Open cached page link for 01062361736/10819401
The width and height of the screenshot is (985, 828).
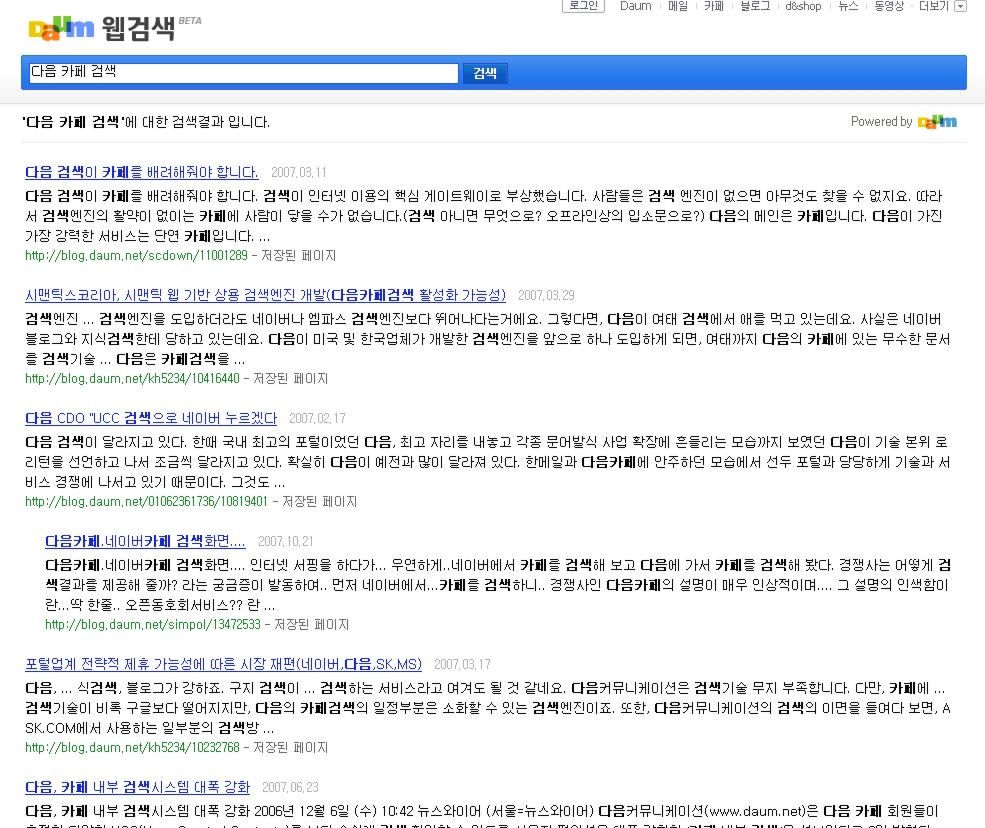(x=319, y=502)
